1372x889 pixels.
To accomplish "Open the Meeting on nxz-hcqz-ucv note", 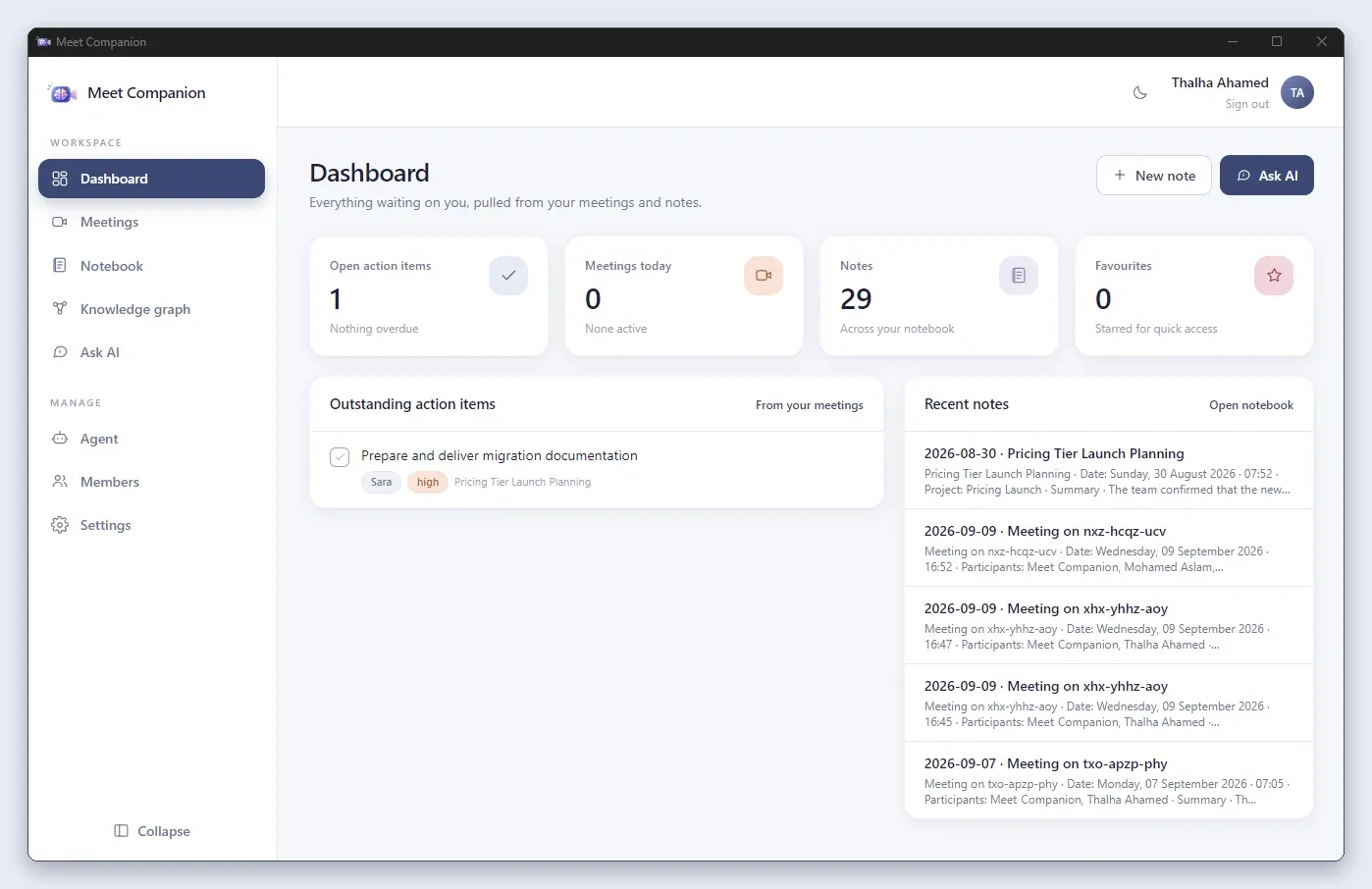I will [x=1109, y=549].
